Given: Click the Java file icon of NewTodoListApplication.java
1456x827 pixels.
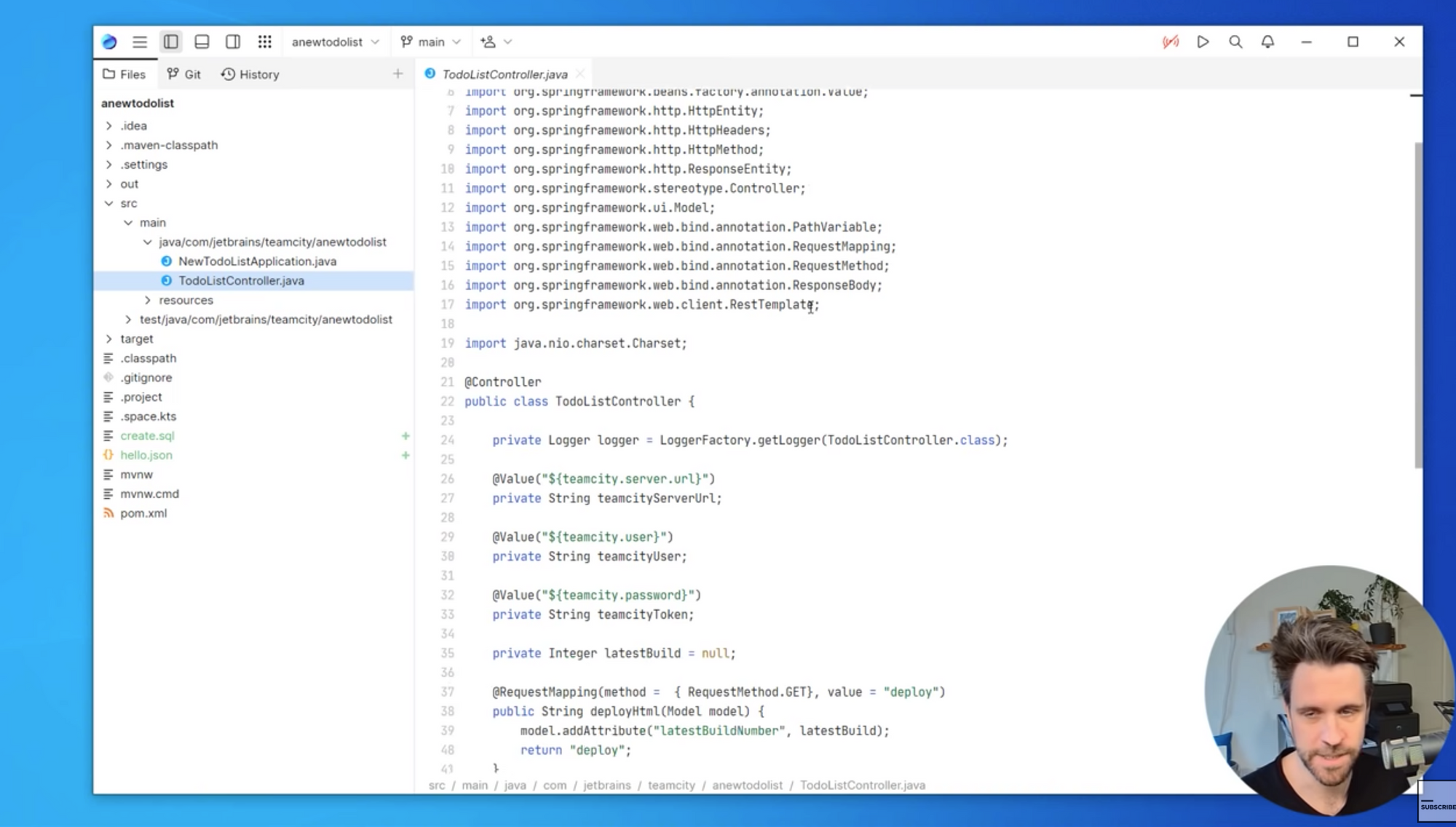Looking at the screenshot, I should 167,261.
